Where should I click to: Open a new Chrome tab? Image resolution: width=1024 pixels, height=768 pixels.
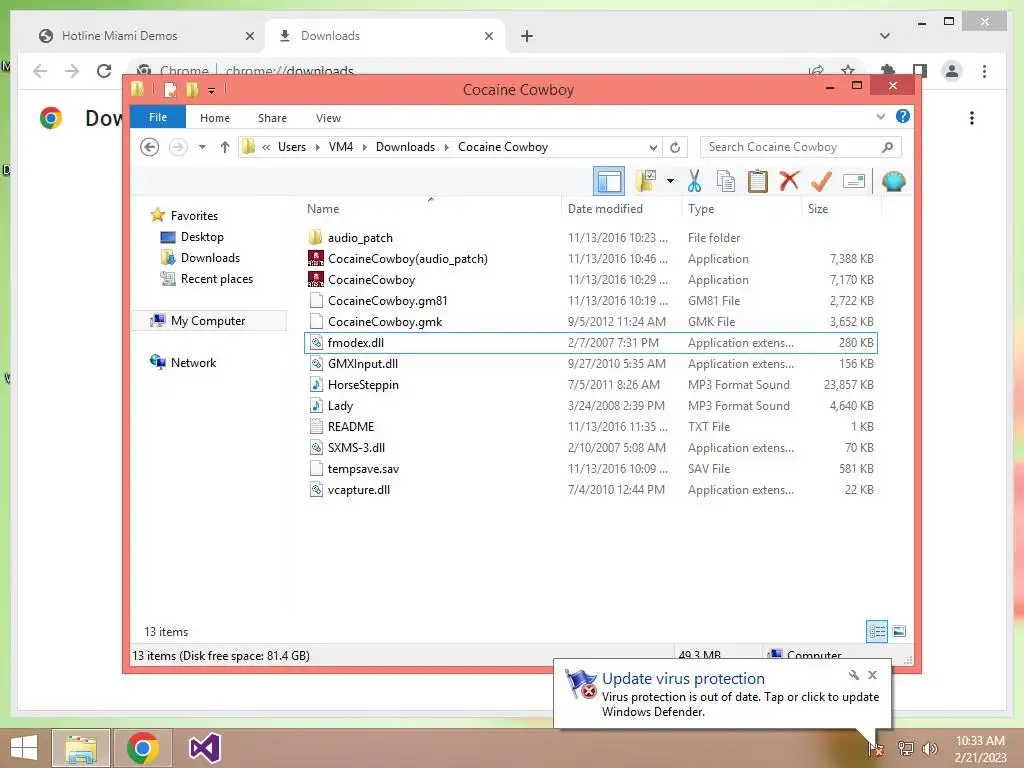coord(526,36)
